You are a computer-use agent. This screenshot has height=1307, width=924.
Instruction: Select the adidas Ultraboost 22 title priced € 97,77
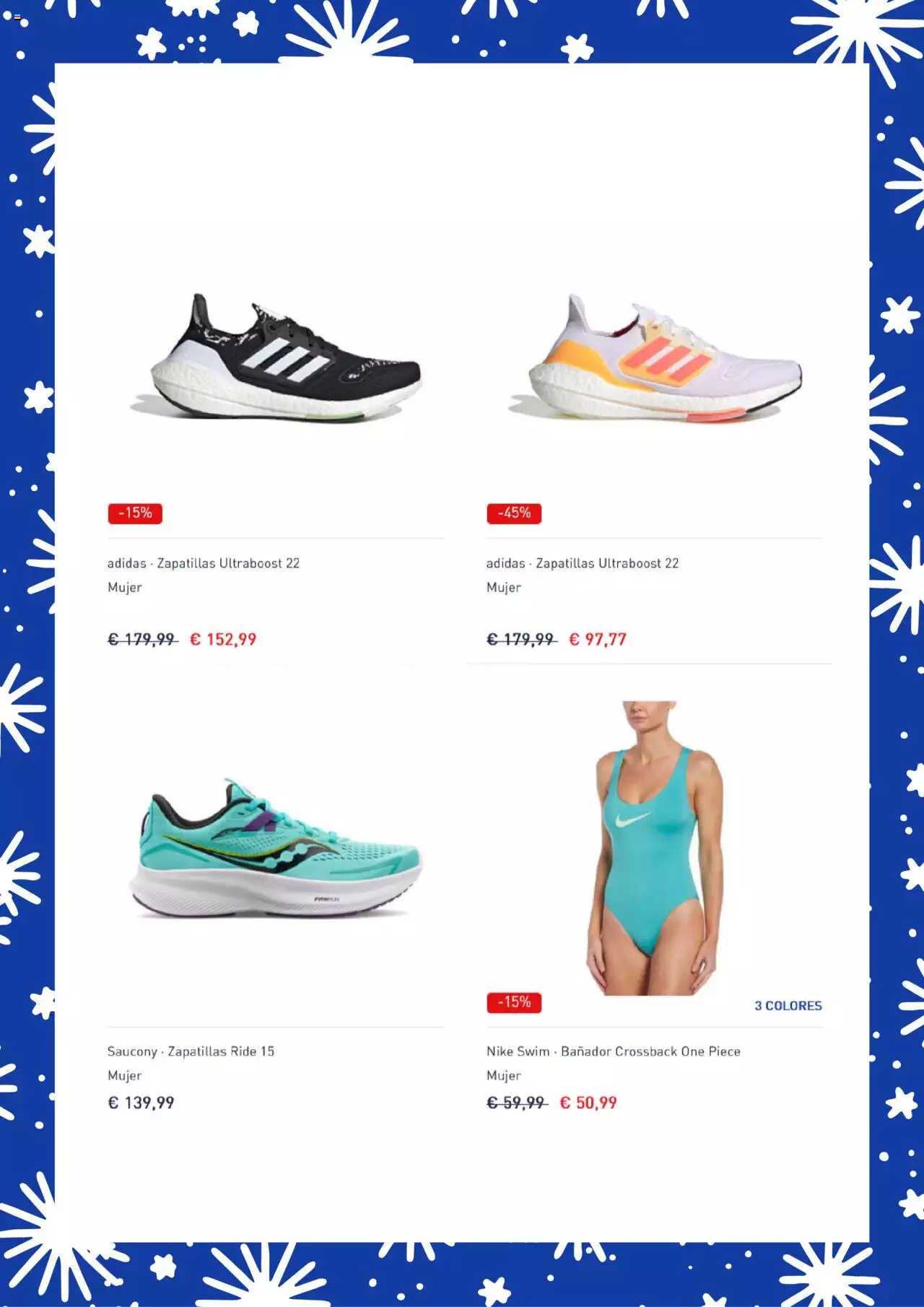coord(583,563)
